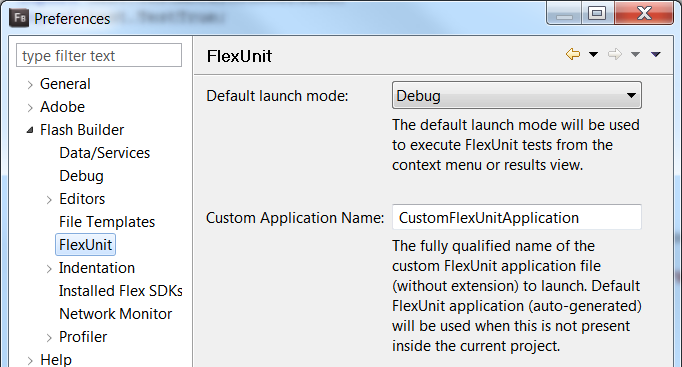
Task: Click the yellow back navigation arrow
Action: coord(573,54)
